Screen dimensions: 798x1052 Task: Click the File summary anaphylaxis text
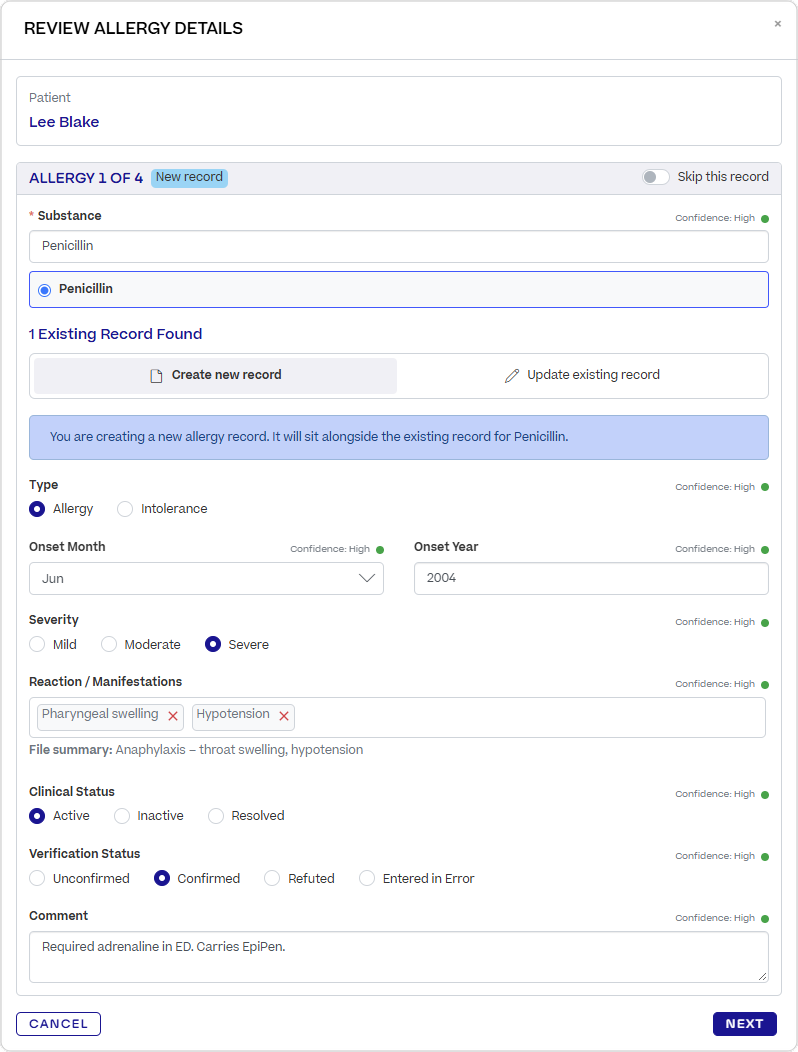click(x=196, y=749)
